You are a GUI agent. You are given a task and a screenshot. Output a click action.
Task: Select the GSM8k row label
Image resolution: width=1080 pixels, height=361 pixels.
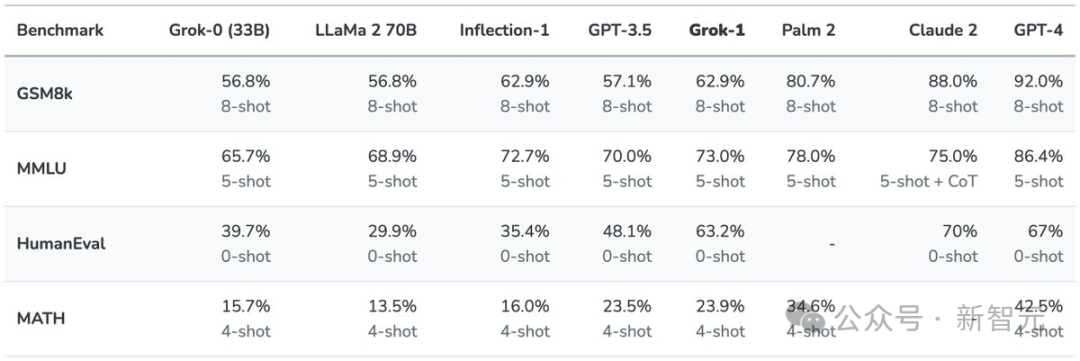pos(44,94)
